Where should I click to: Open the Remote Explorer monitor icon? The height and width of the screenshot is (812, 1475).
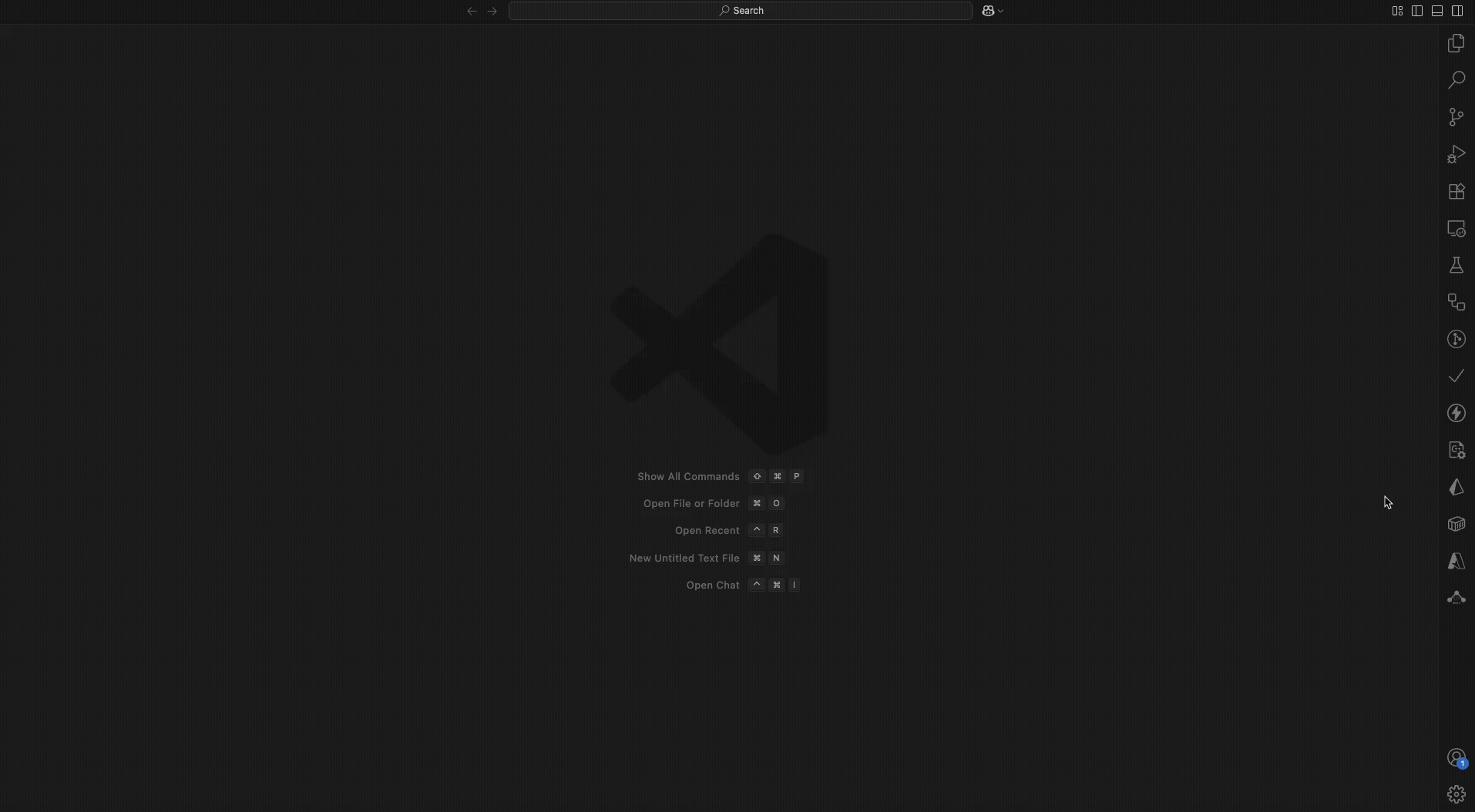click(1456, 228)
